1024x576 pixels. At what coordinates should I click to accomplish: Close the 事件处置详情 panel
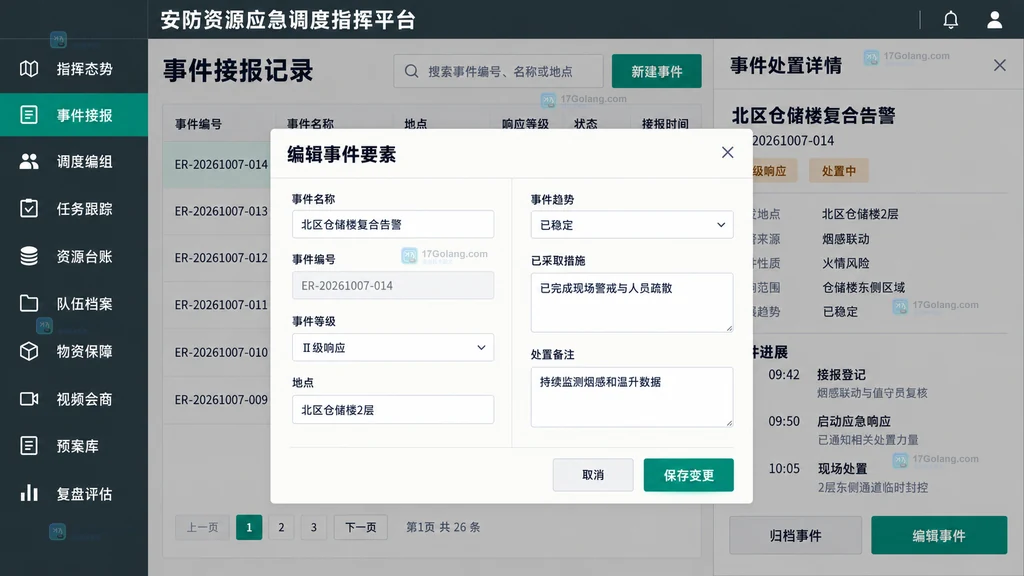999,65
